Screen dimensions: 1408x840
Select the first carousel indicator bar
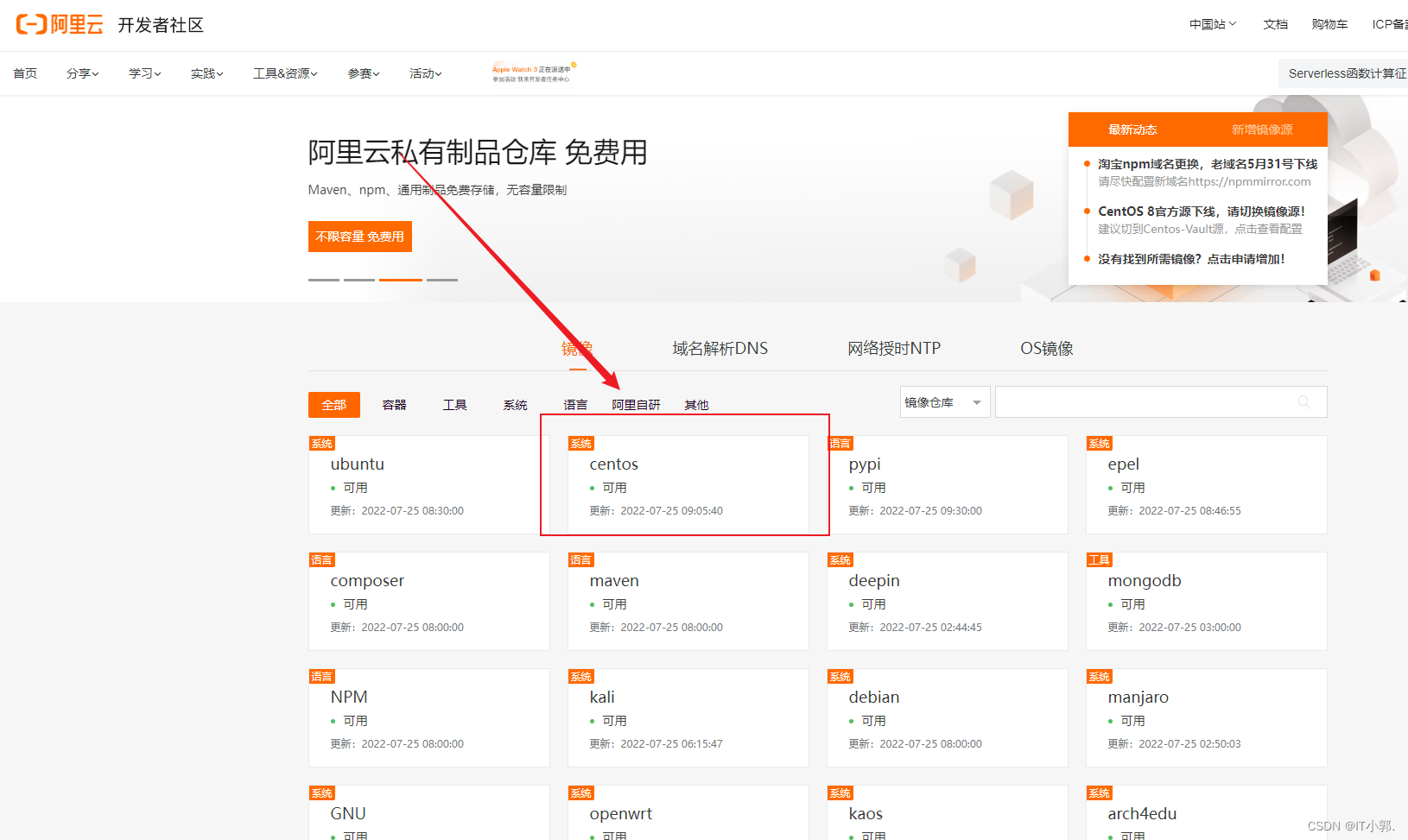click(x=324, y=280)
